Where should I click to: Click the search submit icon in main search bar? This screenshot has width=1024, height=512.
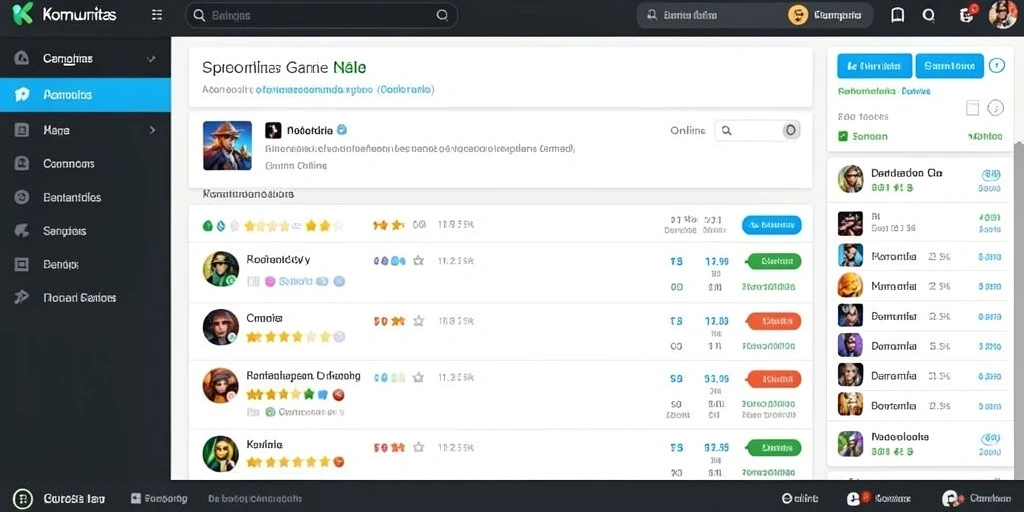pyautogui.click(x=442, y=15)
